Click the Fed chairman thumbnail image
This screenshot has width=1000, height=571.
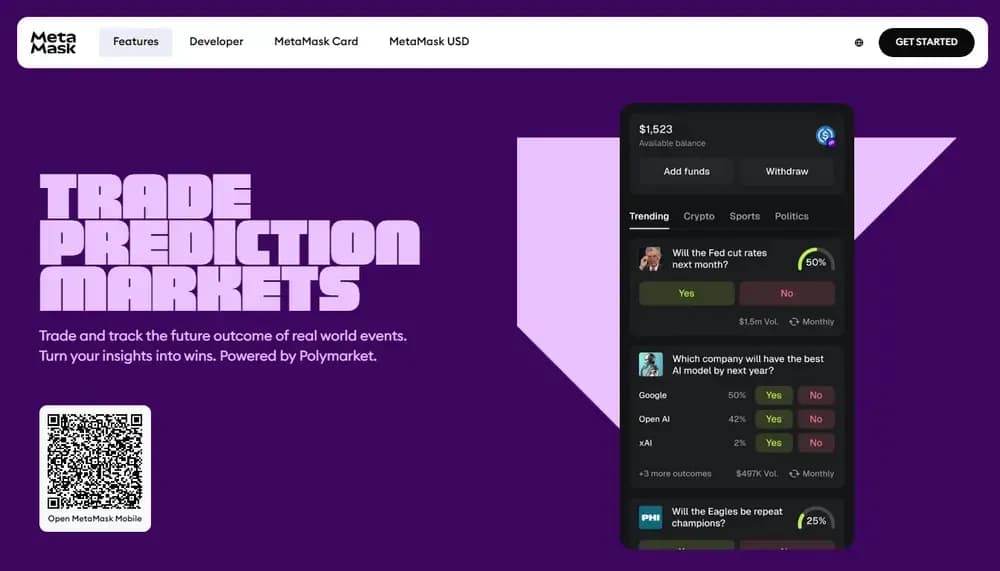point(651,258)
